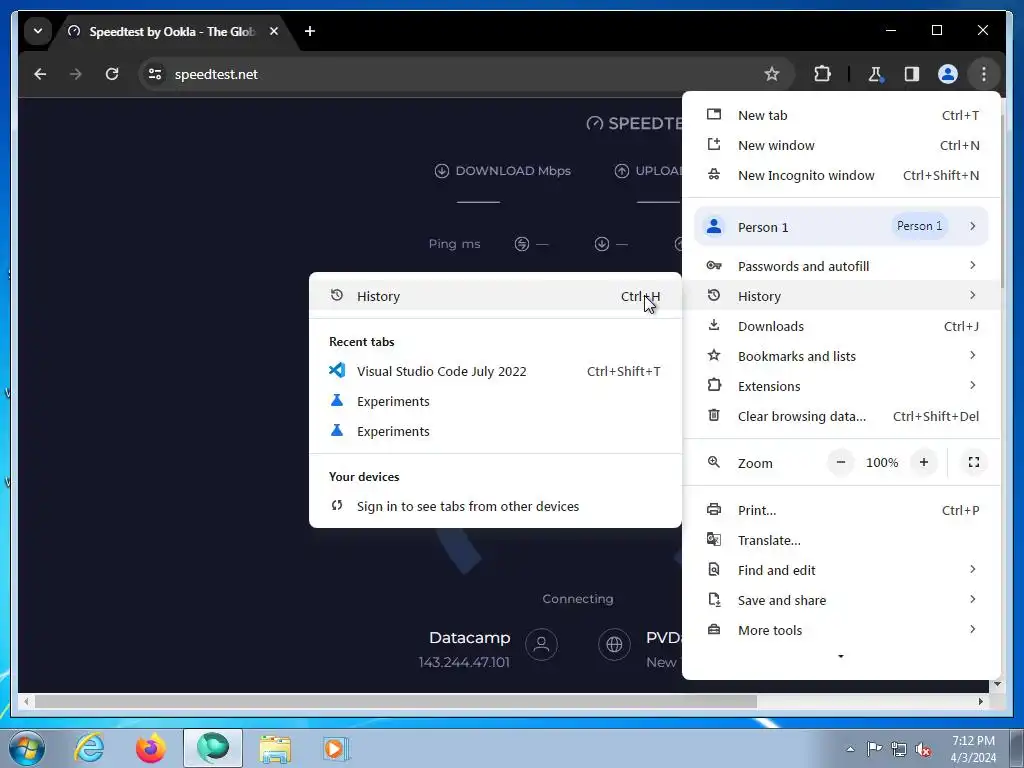Click the horizontal page scrollbar

396,701
